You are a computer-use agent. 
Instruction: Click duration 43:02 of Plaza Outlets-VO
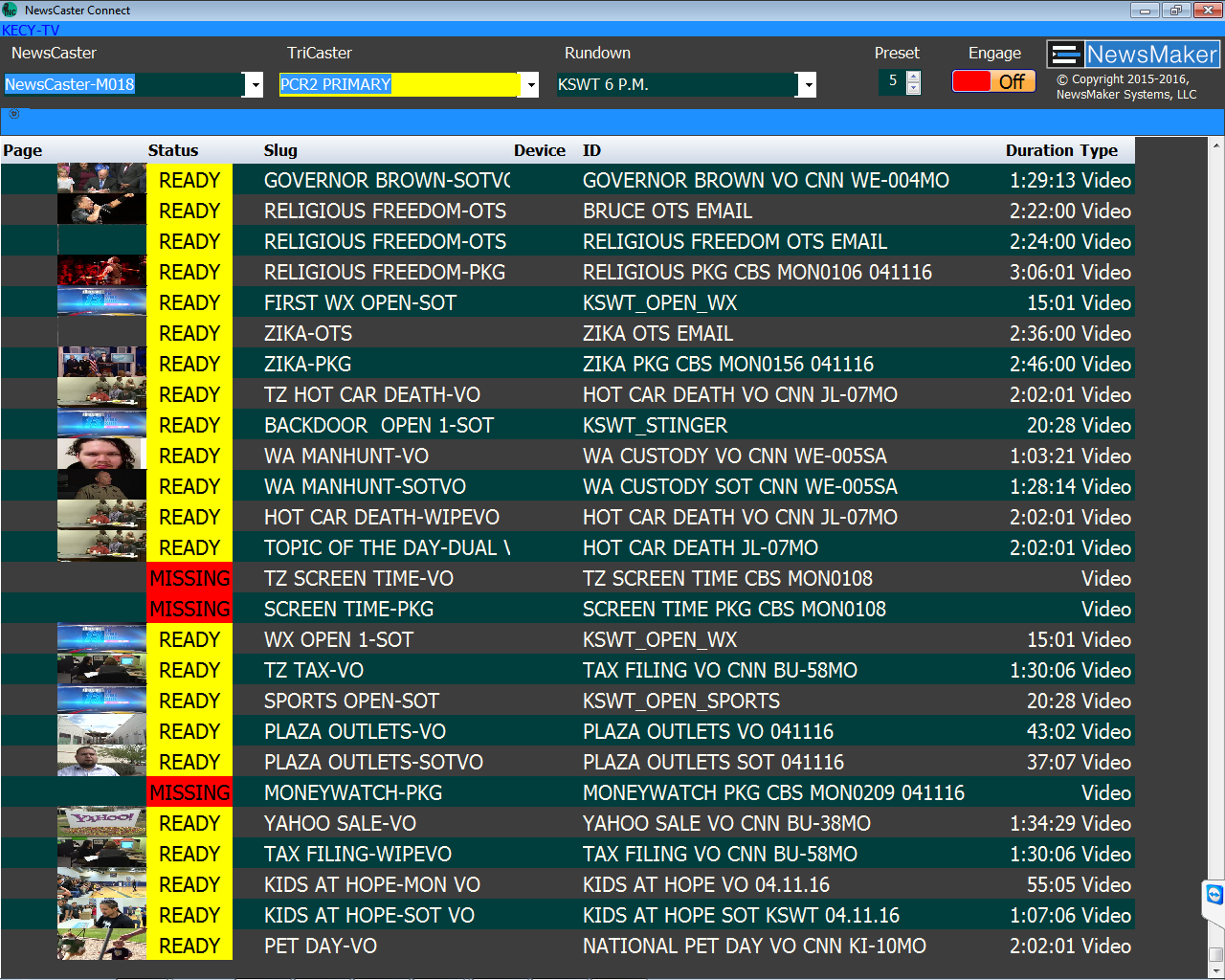(1052, 731)
